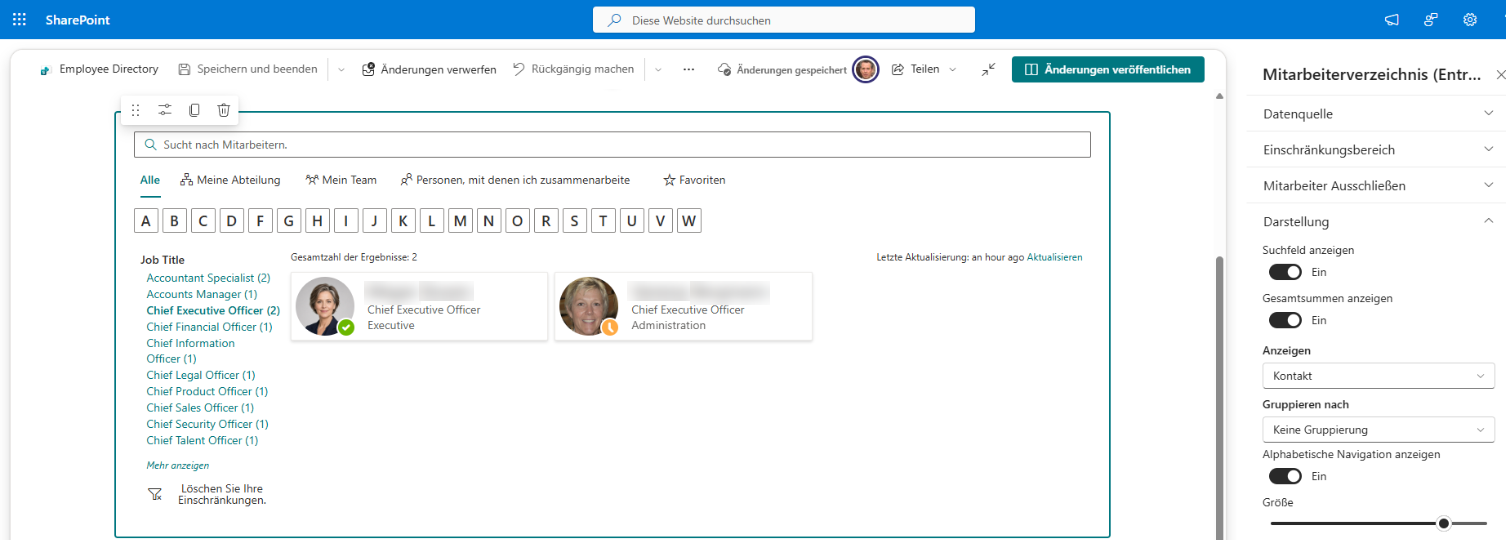Filter by the letter W

point(689,221)
